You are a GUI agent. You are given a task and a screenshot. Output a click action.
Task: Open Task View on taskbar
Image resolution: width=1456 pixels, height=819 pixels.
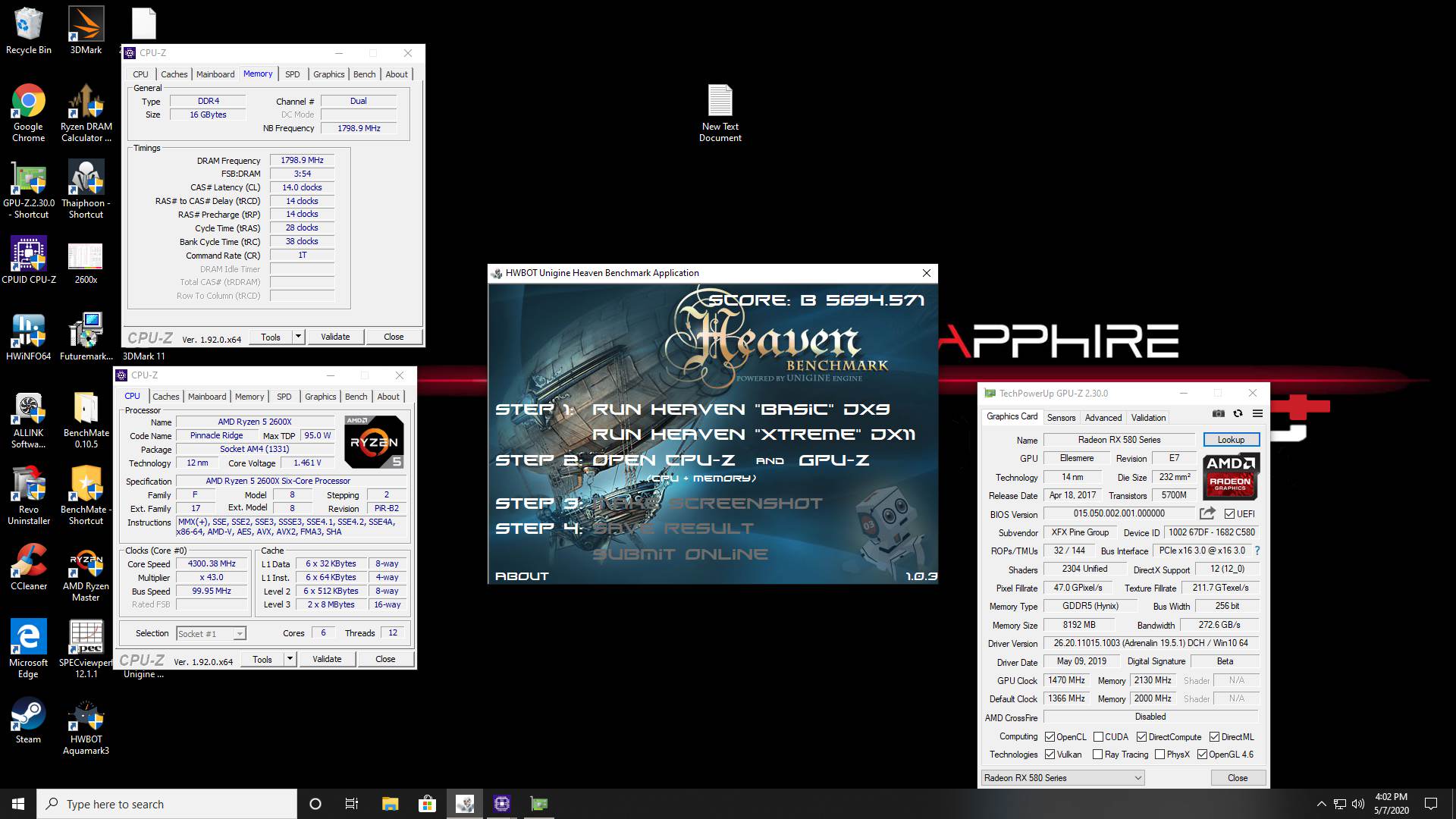point(351,804)
